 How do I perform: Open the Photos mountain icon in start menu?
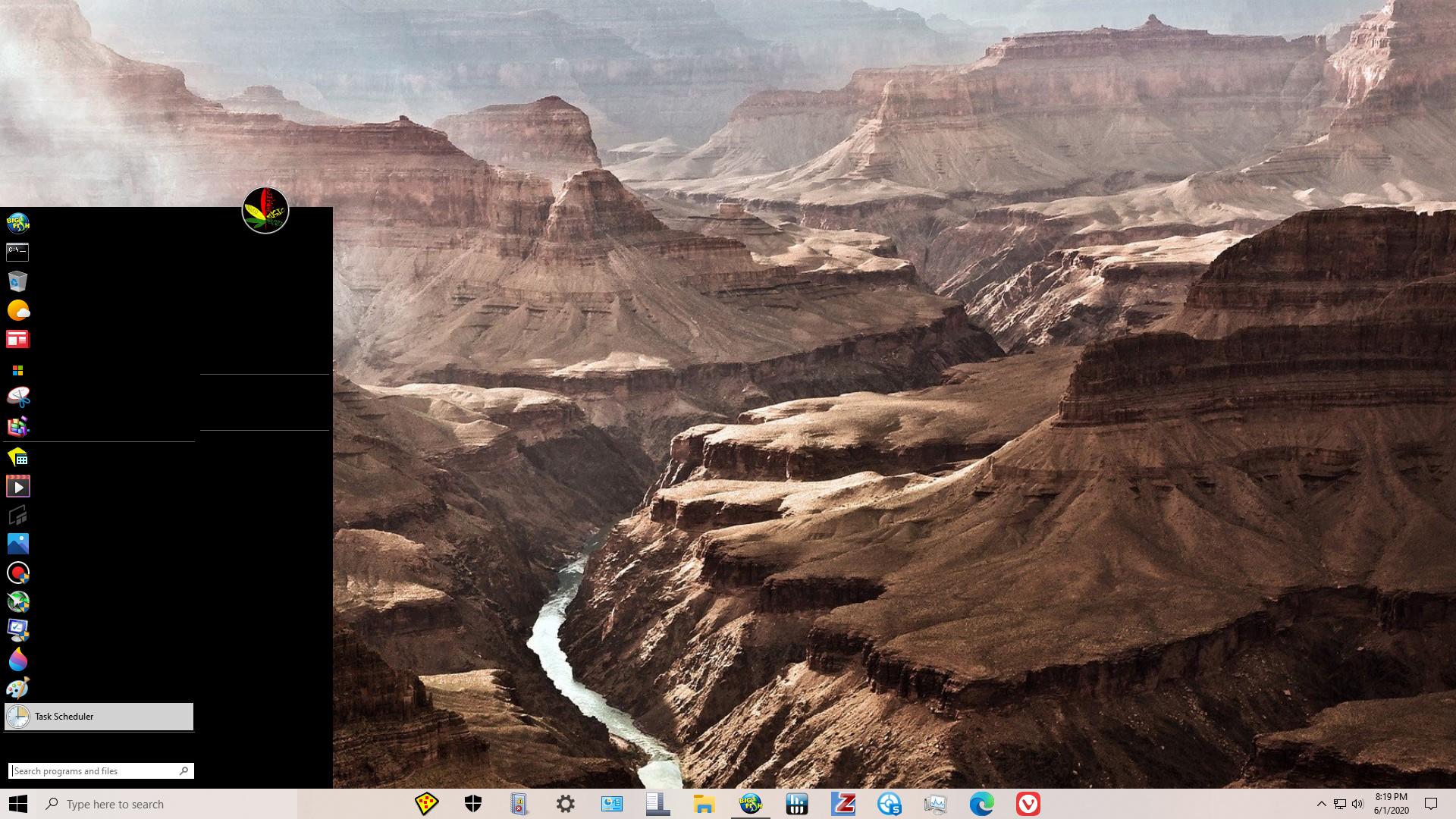[x=17, y=544]
